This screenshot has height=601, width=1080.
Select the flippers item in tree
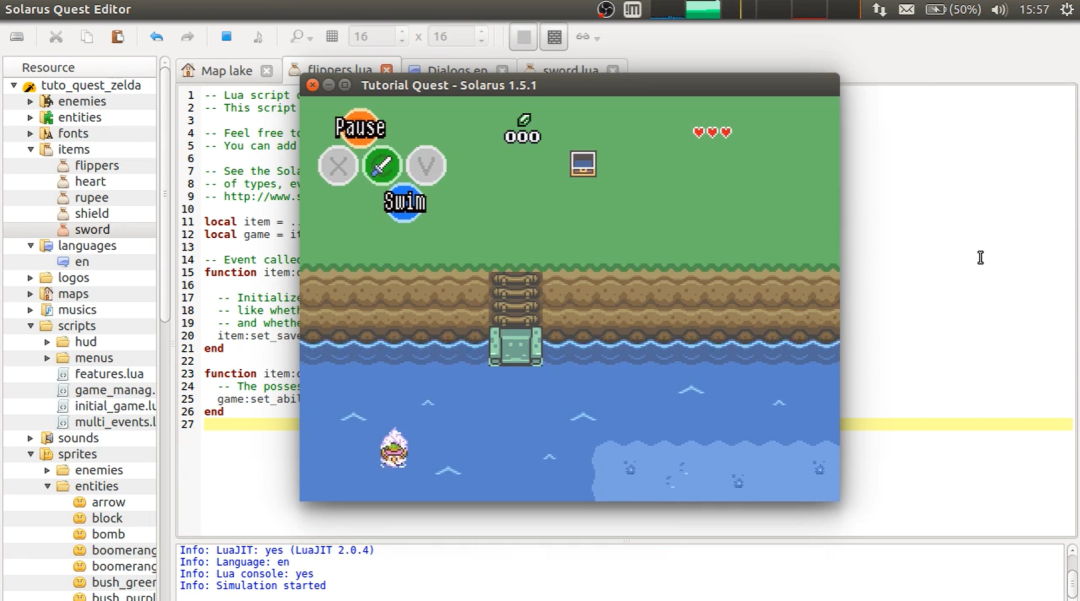(96, 165)
